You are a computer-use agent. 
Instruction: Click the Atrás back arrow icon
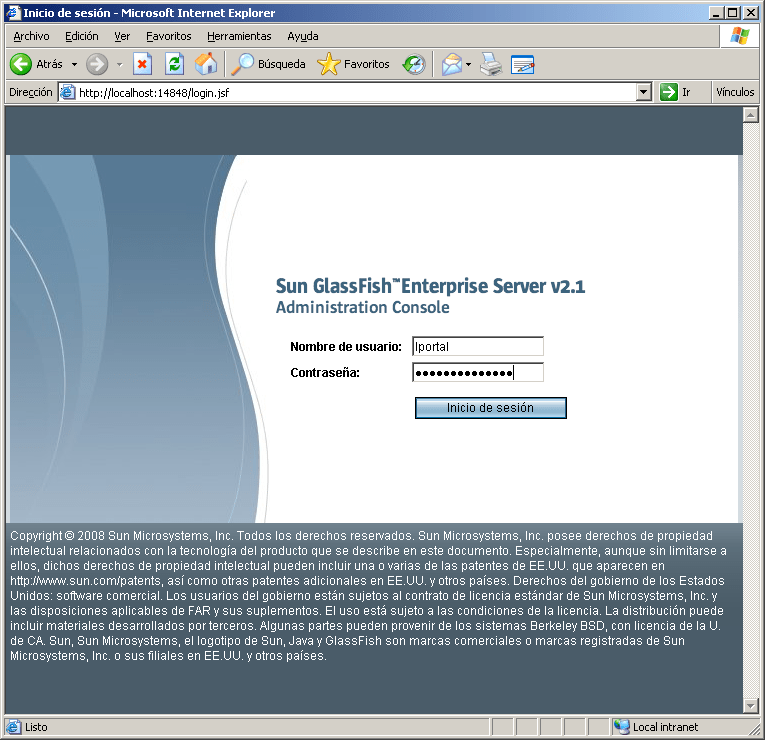(x=21, y=64)
